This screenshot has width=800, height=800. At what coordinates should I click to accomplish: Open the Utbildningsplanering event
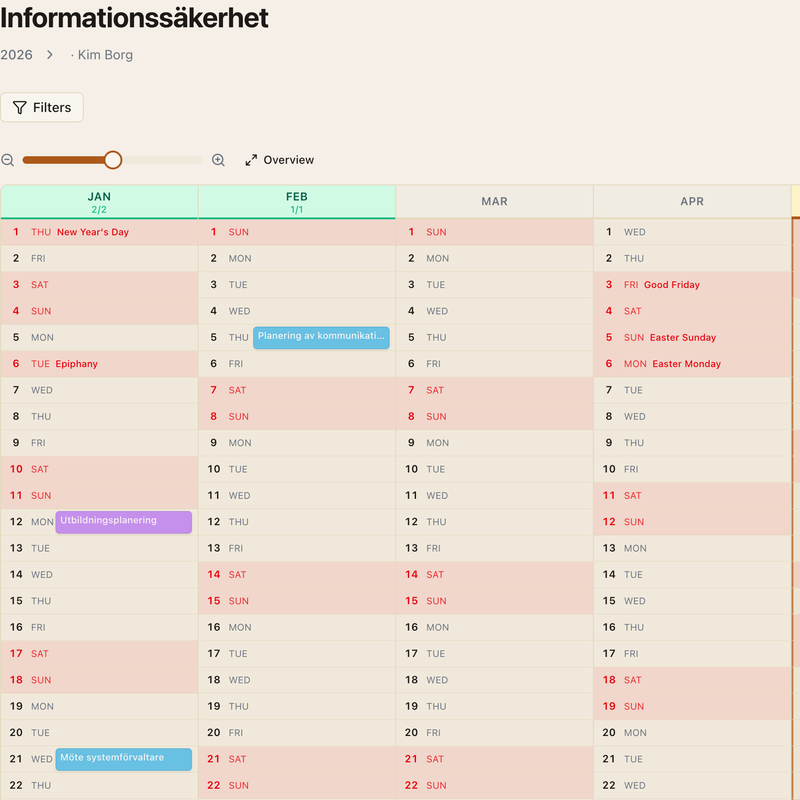click(x=123, y=522)
